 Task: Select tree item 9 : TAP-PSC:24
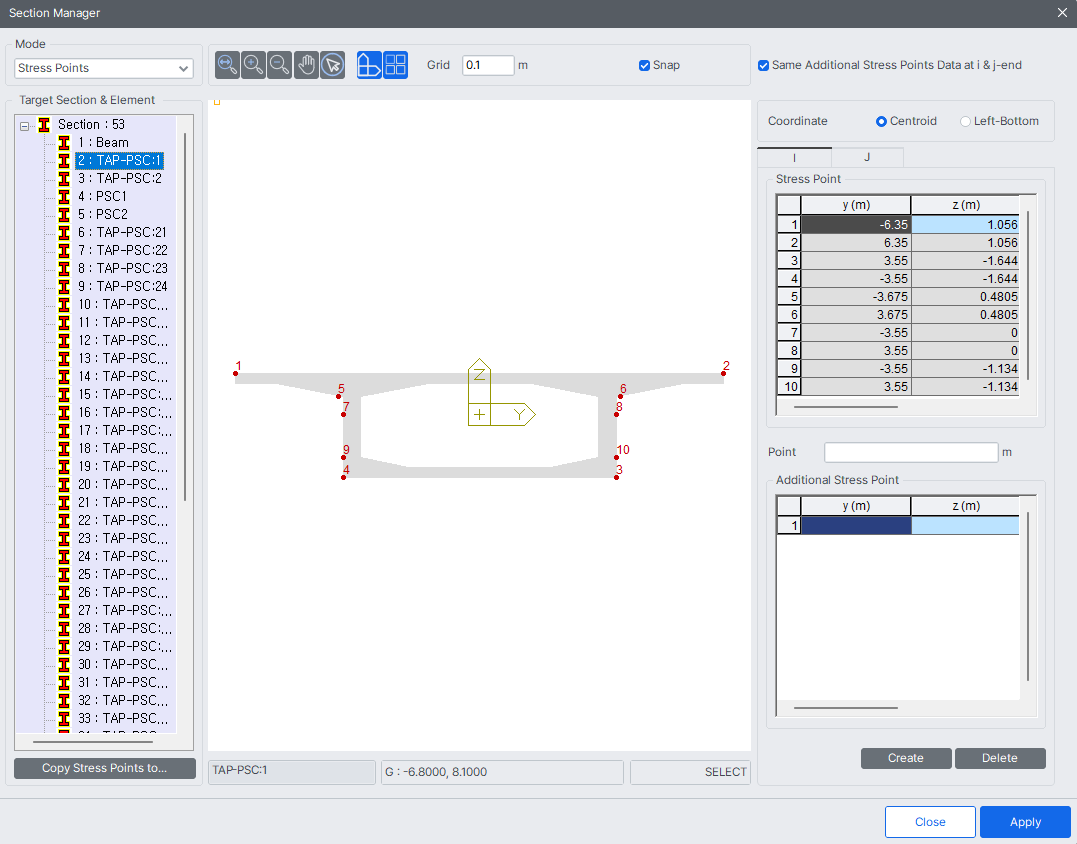pyautogui.click(x=122, y=286)
